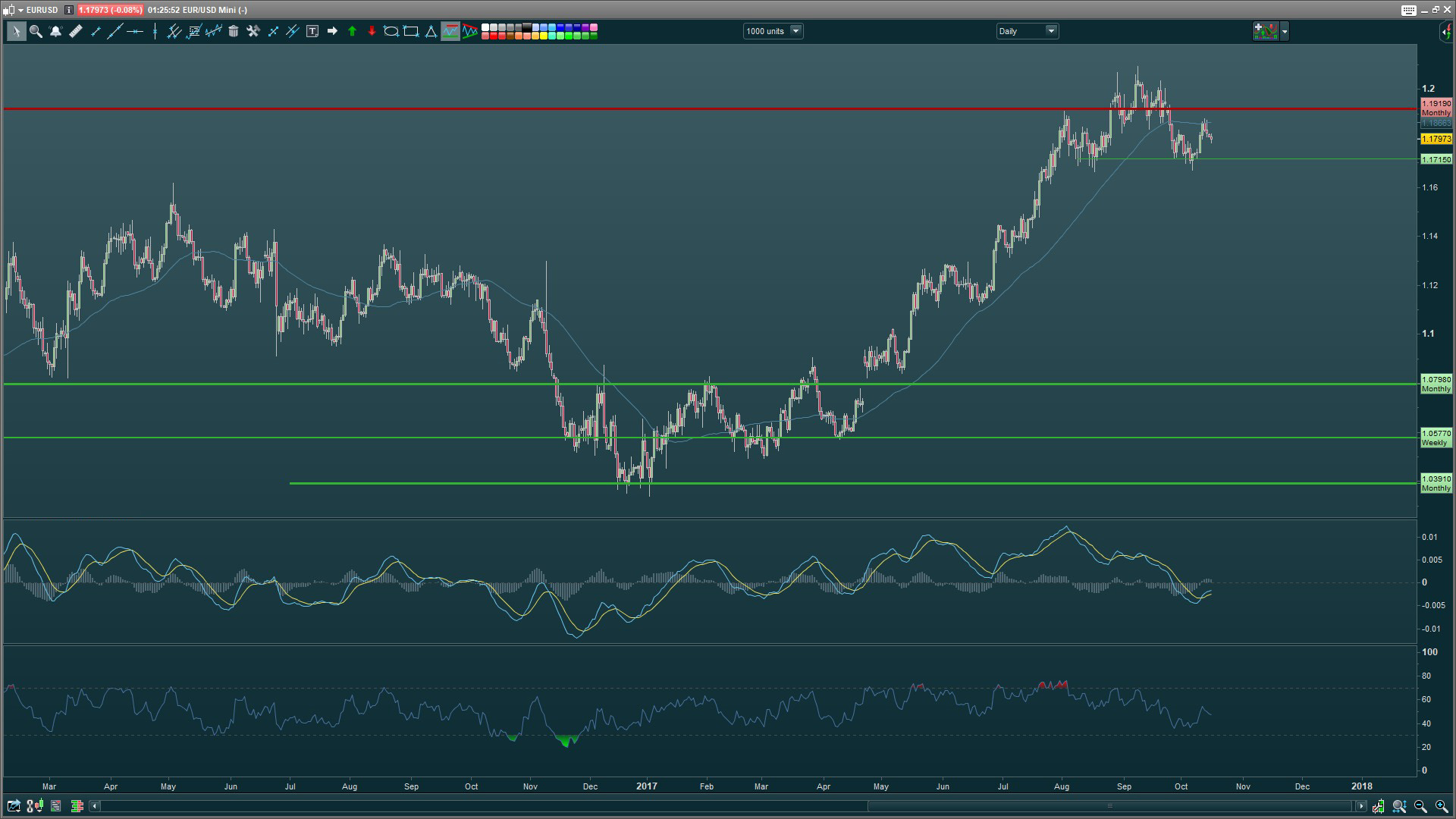The image size is (1456, 819).
Task: Open the add indicator dropdown arrow
Action: coord(1284,31)
